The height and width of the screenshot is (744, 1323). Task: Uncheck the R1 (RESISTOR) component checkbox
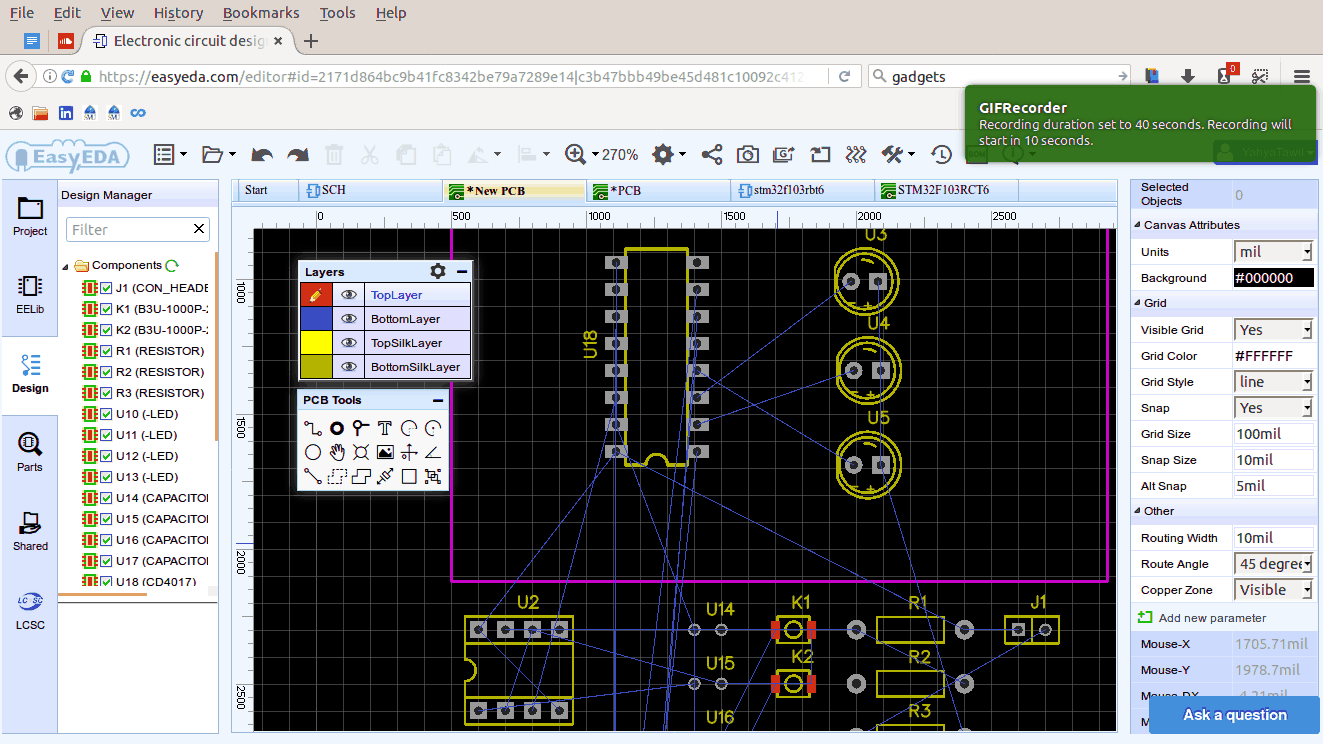coord(105,351)
